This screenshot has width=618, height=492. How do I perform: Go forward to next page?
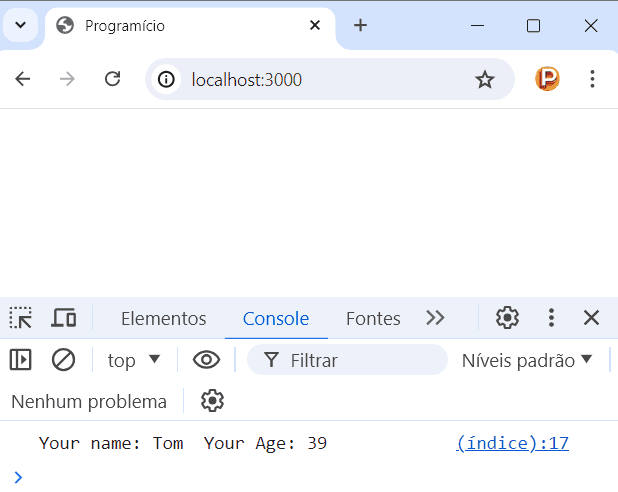tap(67, 79)
